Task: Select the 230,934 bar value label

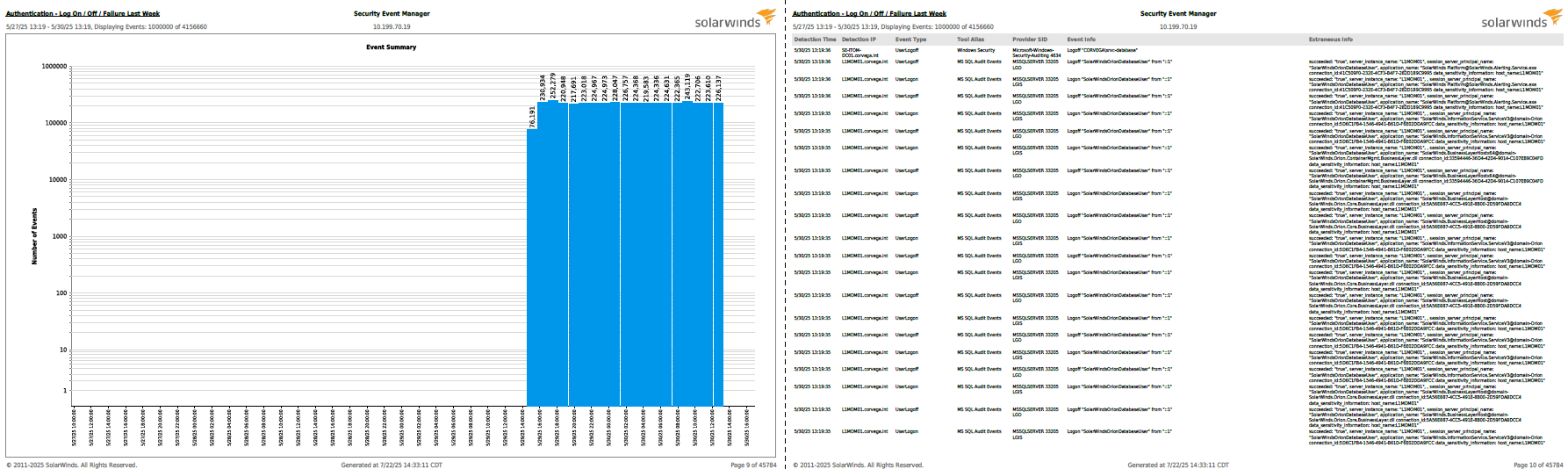Action: [x=542, y=88]
